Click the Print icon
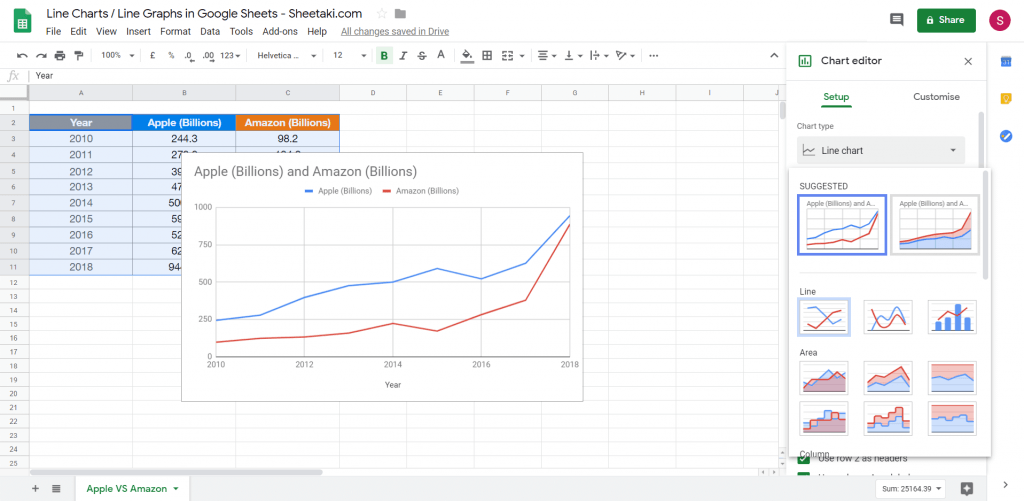The width and height of the screenshot is (1024, 501). pyautogui.click(x=60, y=56)
